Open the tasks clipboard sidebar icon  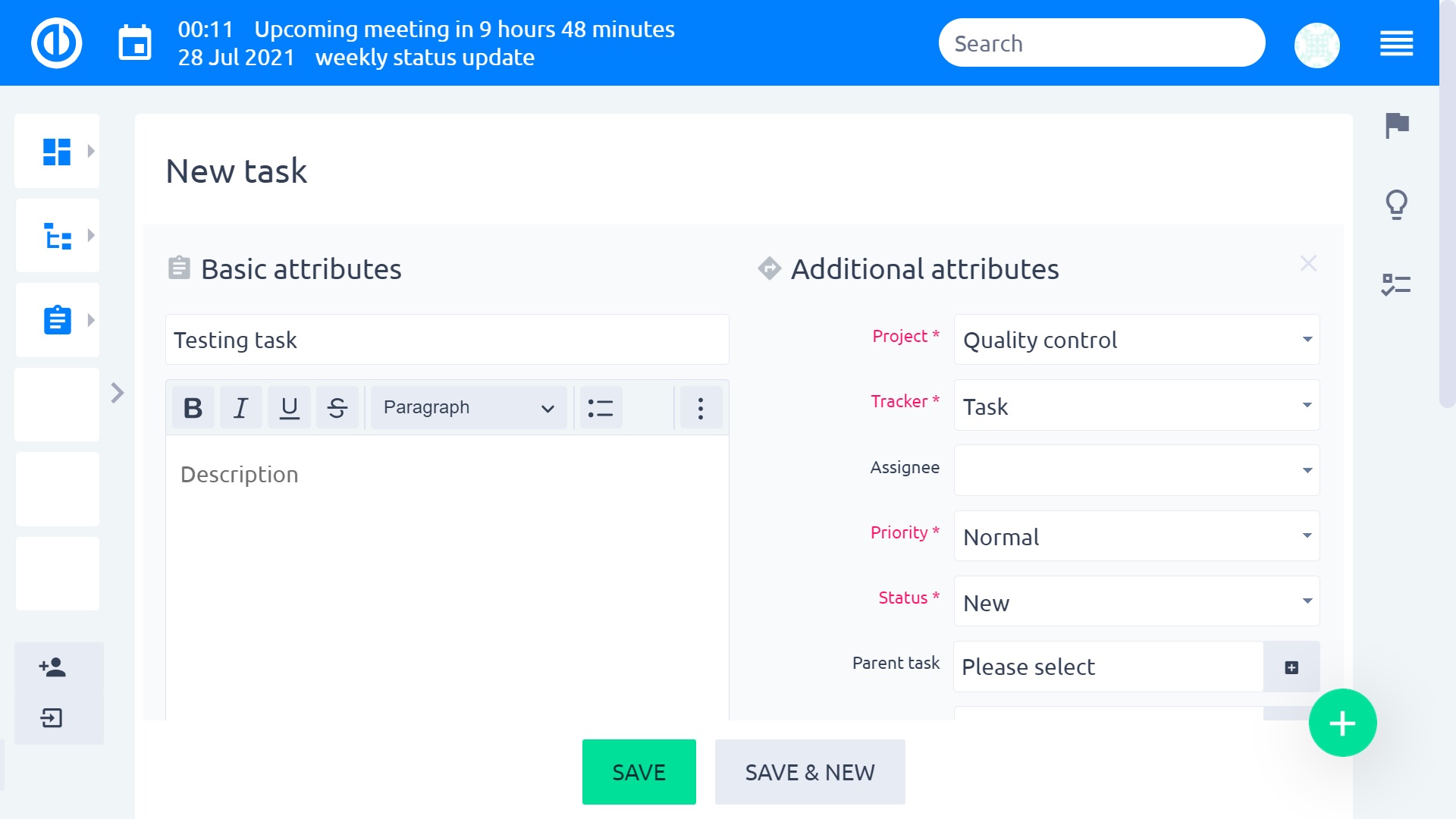(57, 320)
